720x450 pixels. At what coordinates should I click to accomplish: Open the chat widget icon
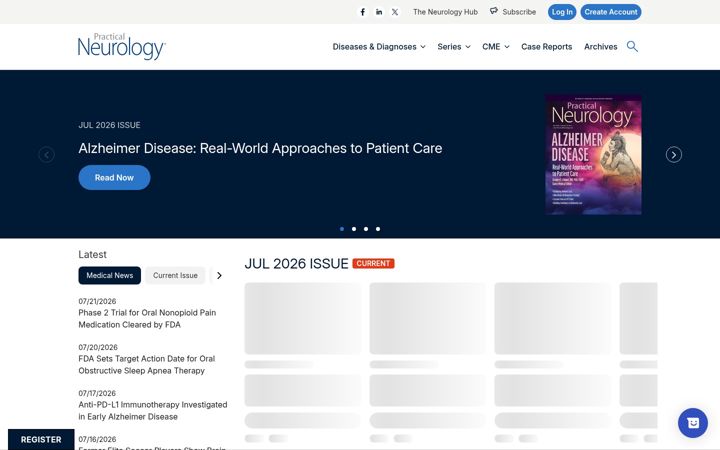pyautogui.click(x=693, y=423)
